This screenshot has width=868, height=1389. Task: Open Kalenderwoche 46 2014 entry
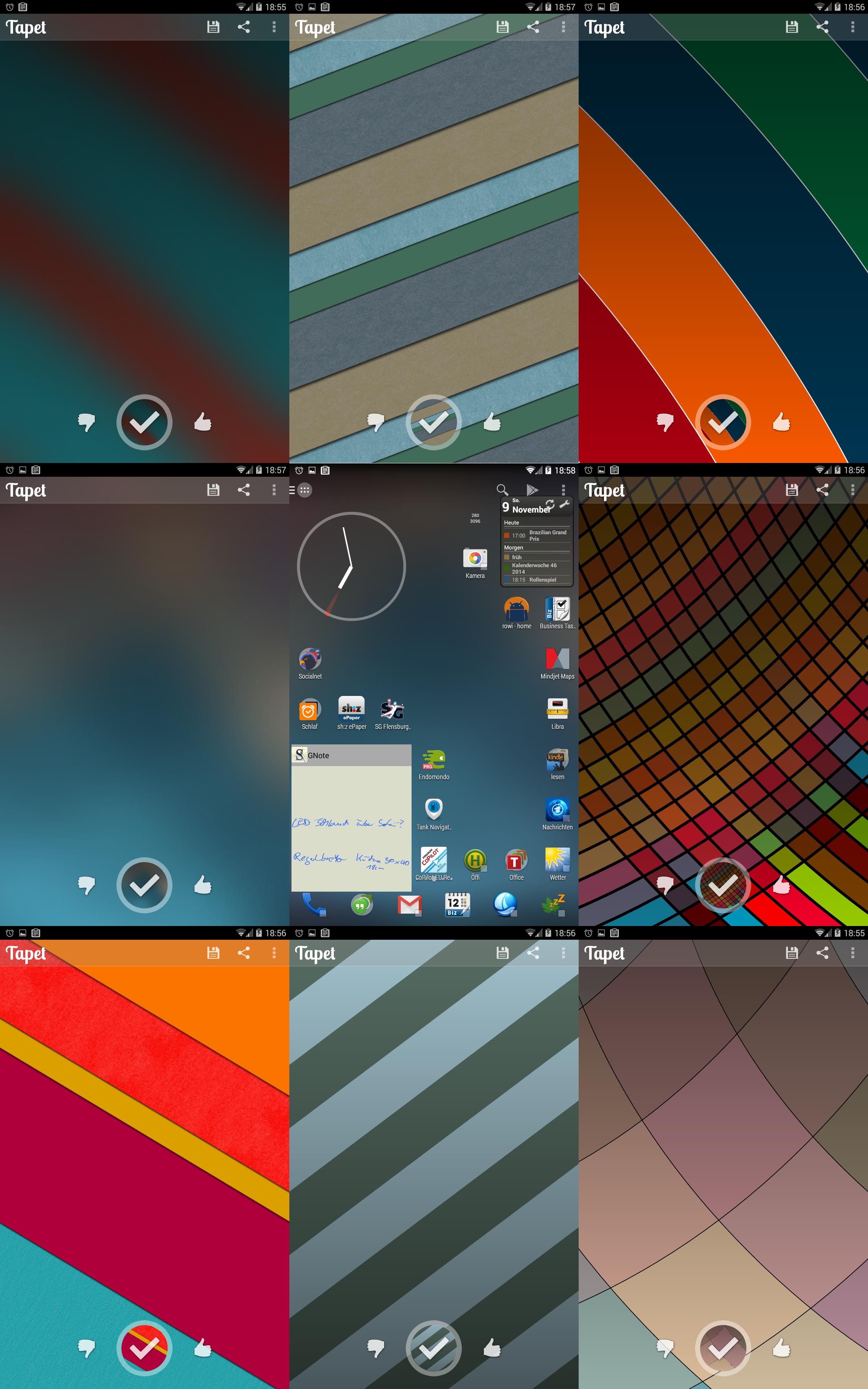(x=537, y=568)
